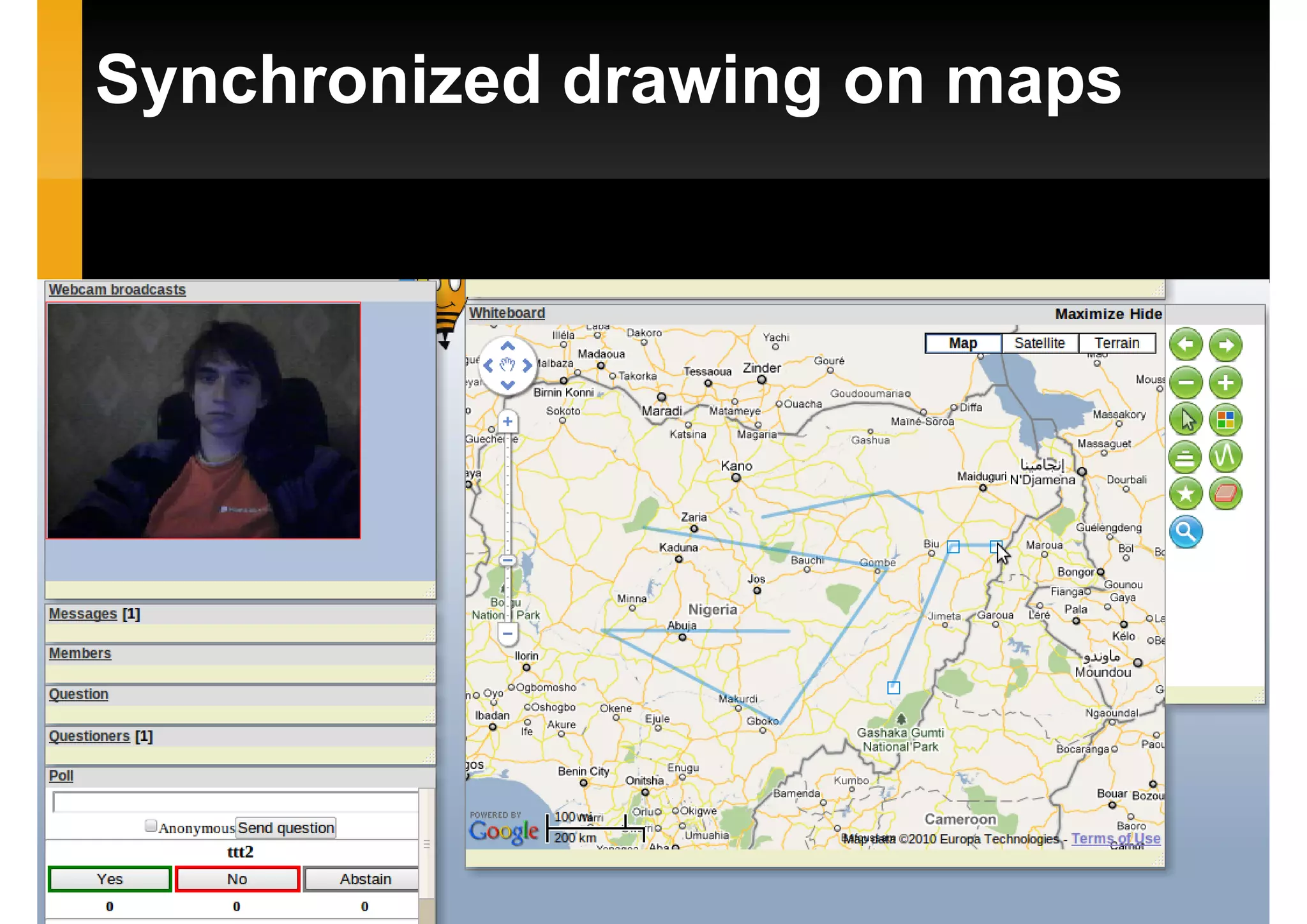The width and height of the screenshot is (1307, 924).
Task: Expand the Questioners panel
Action: (89, 736)
